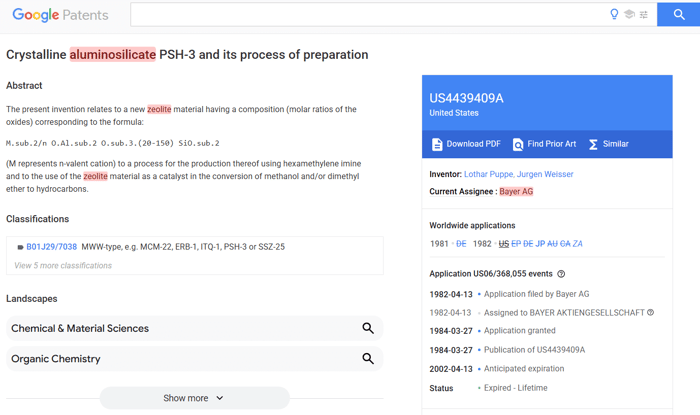Click the Download PDF button
This screenshot has width=700, height=415.
[x=466, y=144]
